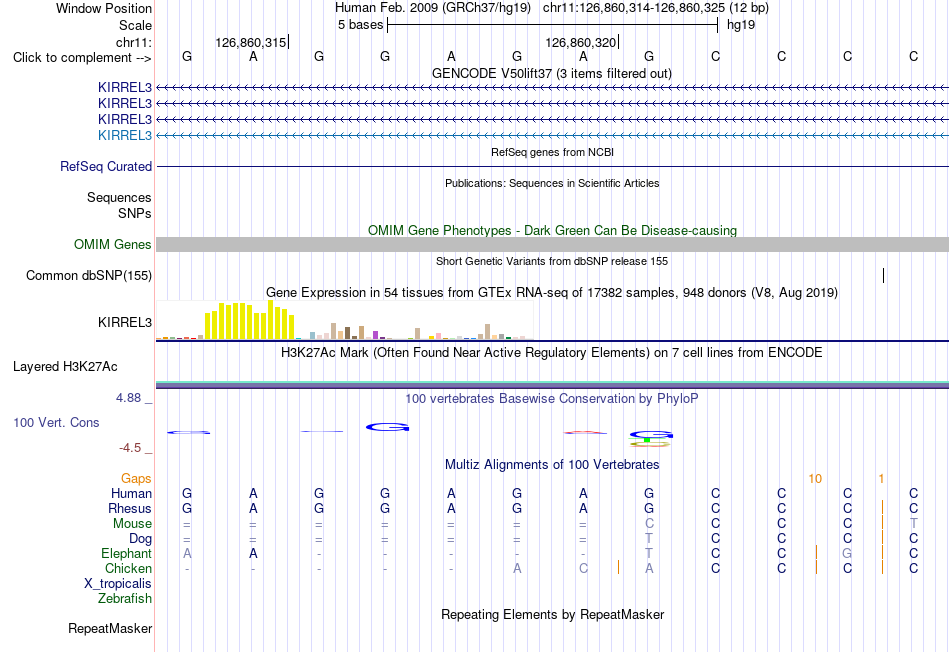Viewport: 950px width, 652px height.
Task: Click the GTEx KIRREL3 label beside chart
Action: (125, 322)
